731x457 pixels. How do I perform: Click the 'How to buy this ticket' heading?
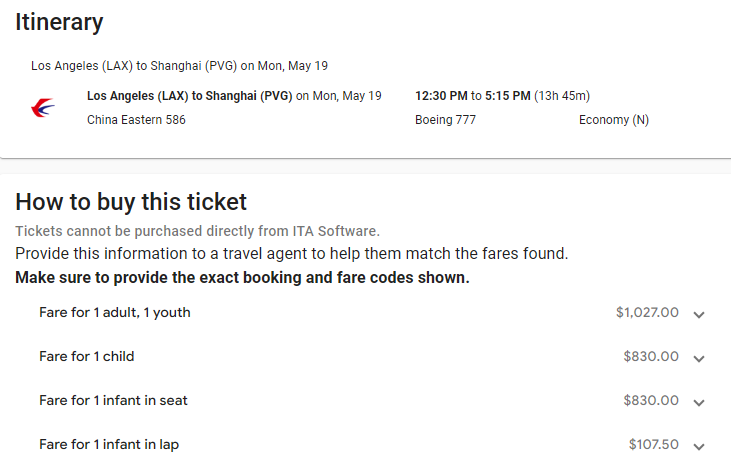pos(131,202)
